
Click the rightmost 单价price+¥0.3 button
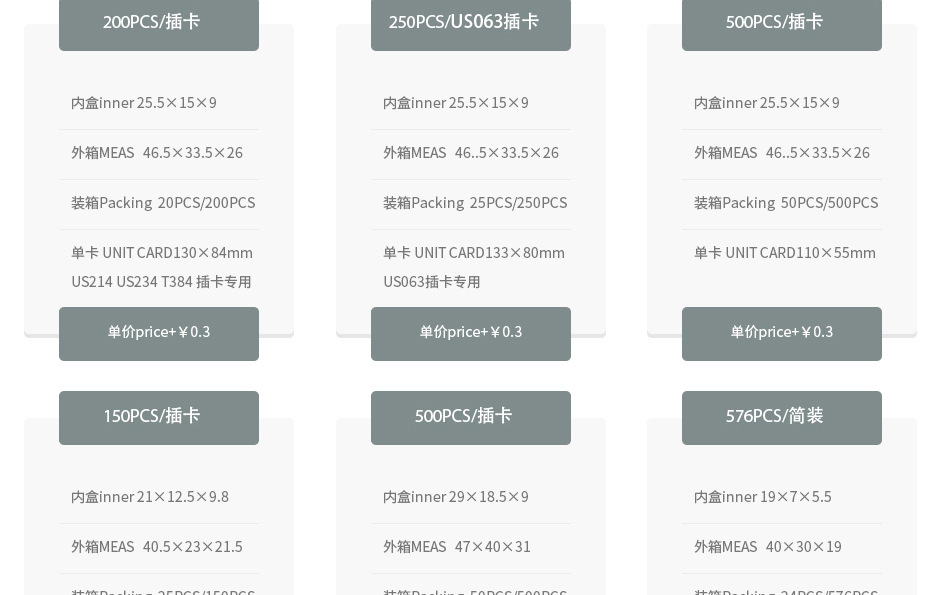click(782, 331)
